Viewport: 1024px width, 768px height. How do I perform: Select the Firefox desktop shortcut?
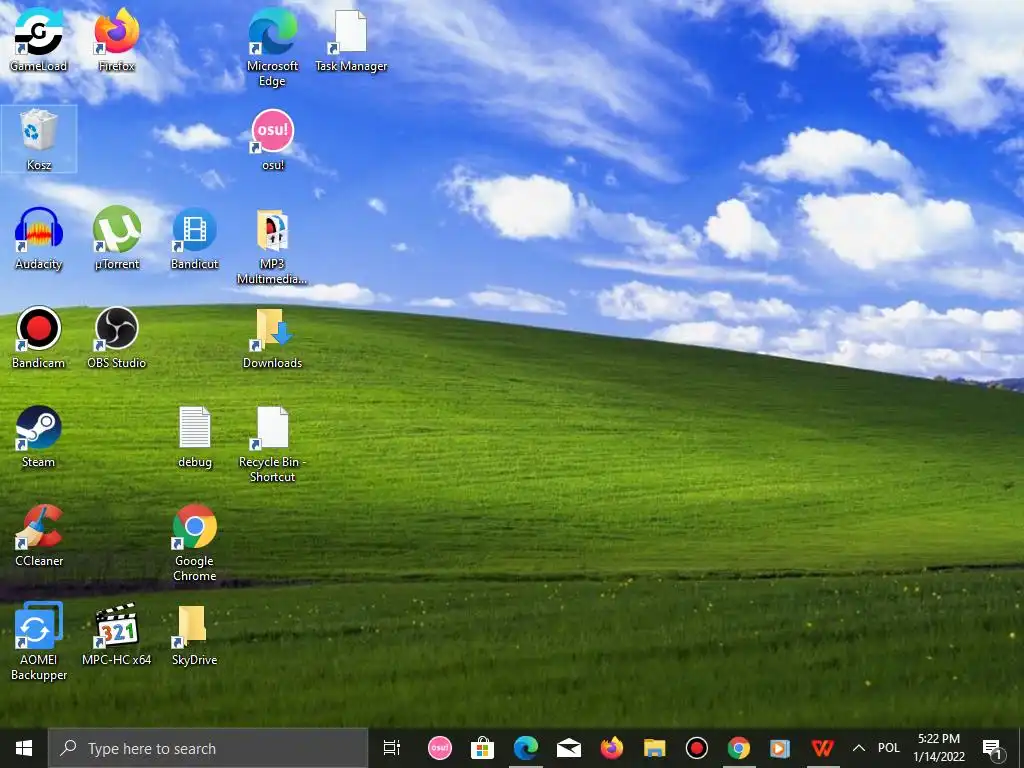point(117,40)
